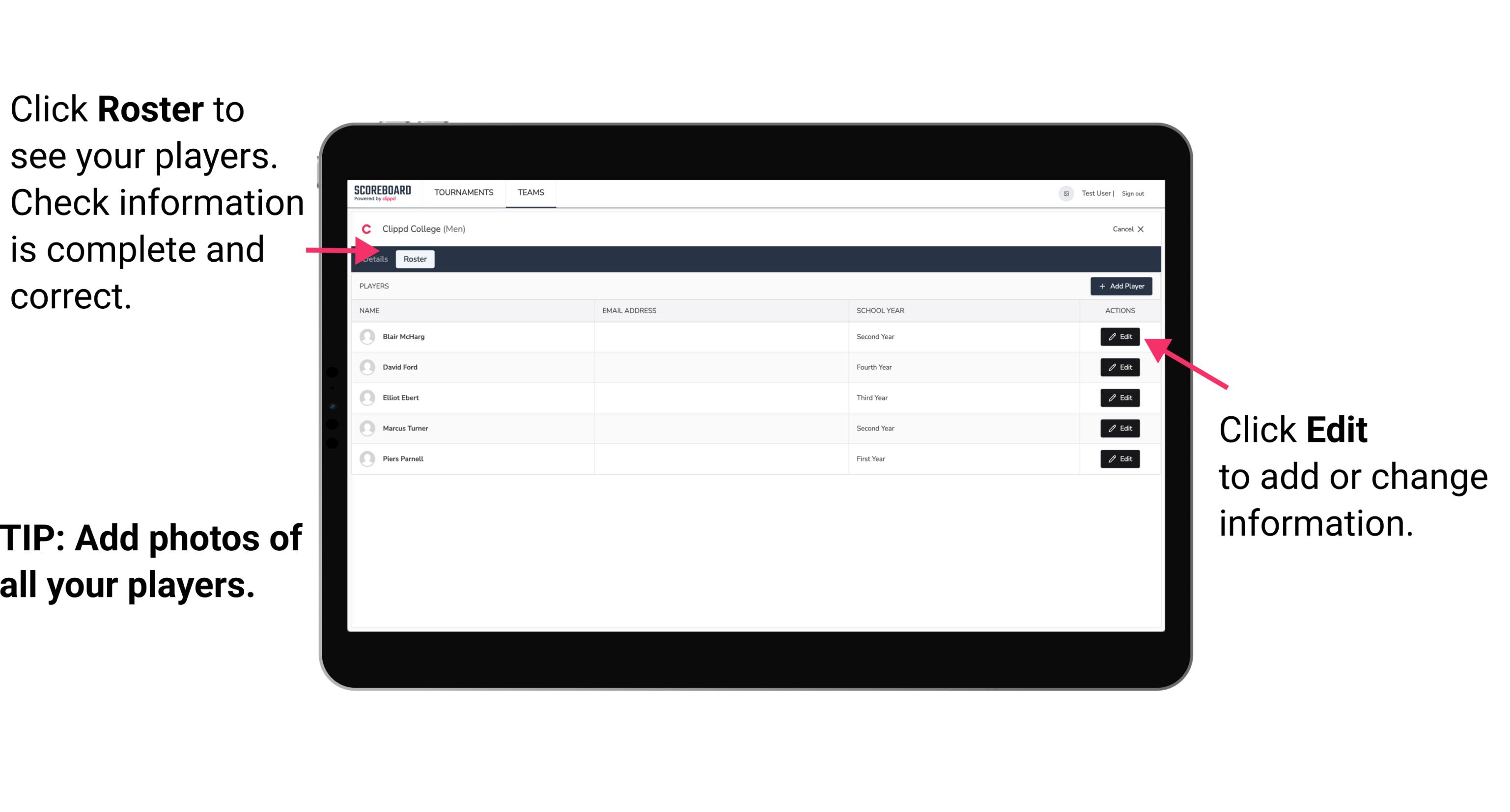Screen dimensions: 1510x812
Task: Click the edit icon for David Ford
Action: click(1120, 367)
